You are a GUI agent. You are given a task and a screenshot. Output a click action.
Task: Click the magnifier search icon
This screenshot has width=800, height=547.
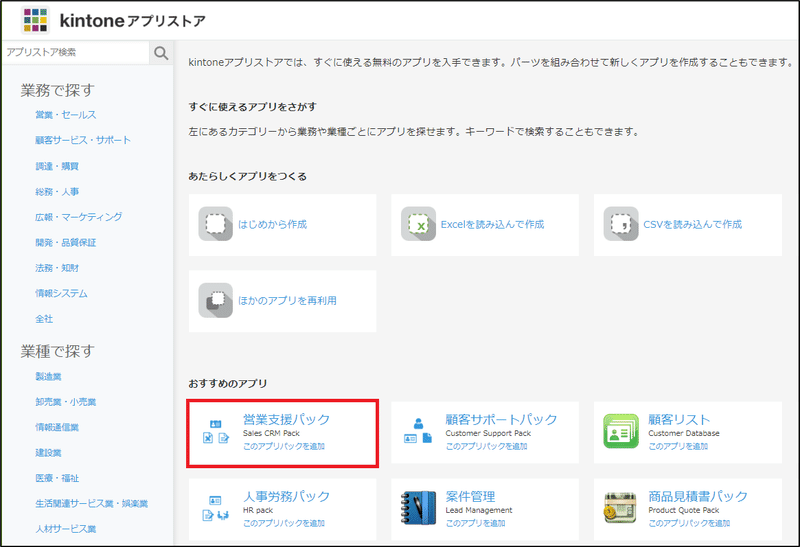pos(161,53)
